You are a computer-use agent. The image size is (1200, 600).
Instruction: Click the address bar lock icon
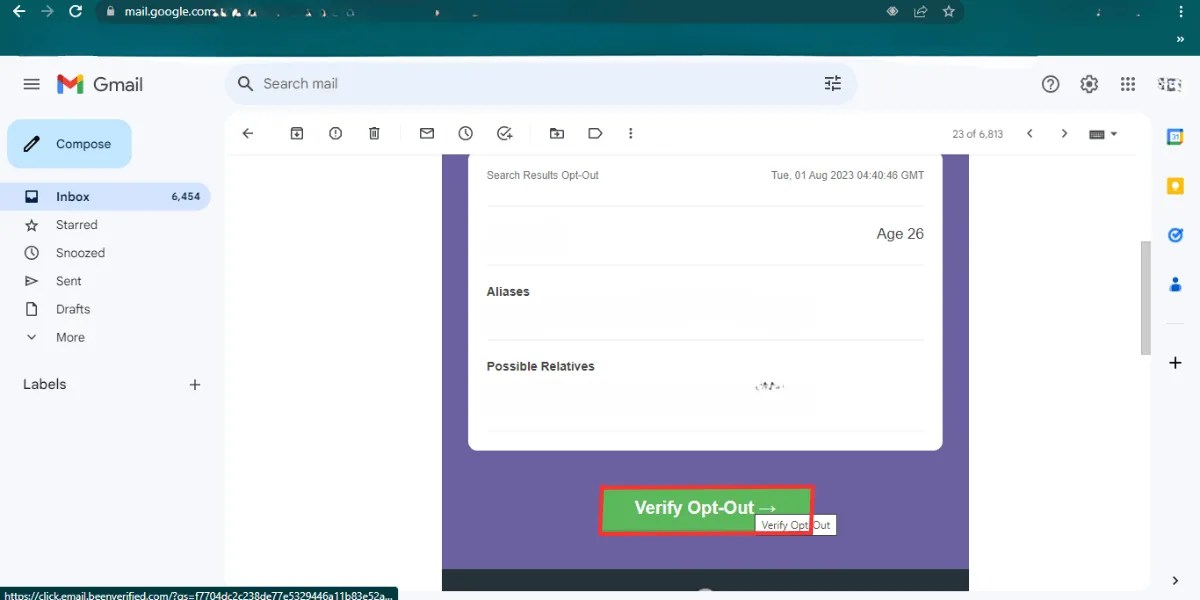pyautogui.click(x=111, y=12)
